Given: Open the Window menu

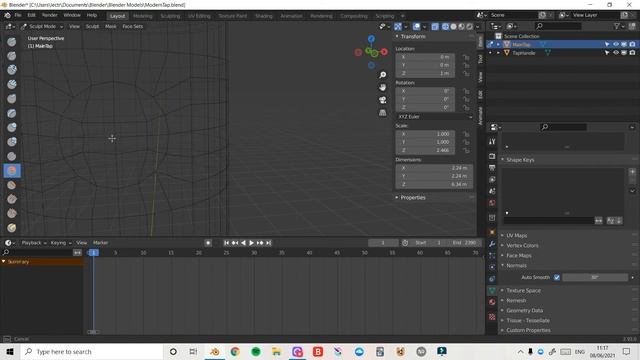Looking at the screenshot, I should [72, 15].
